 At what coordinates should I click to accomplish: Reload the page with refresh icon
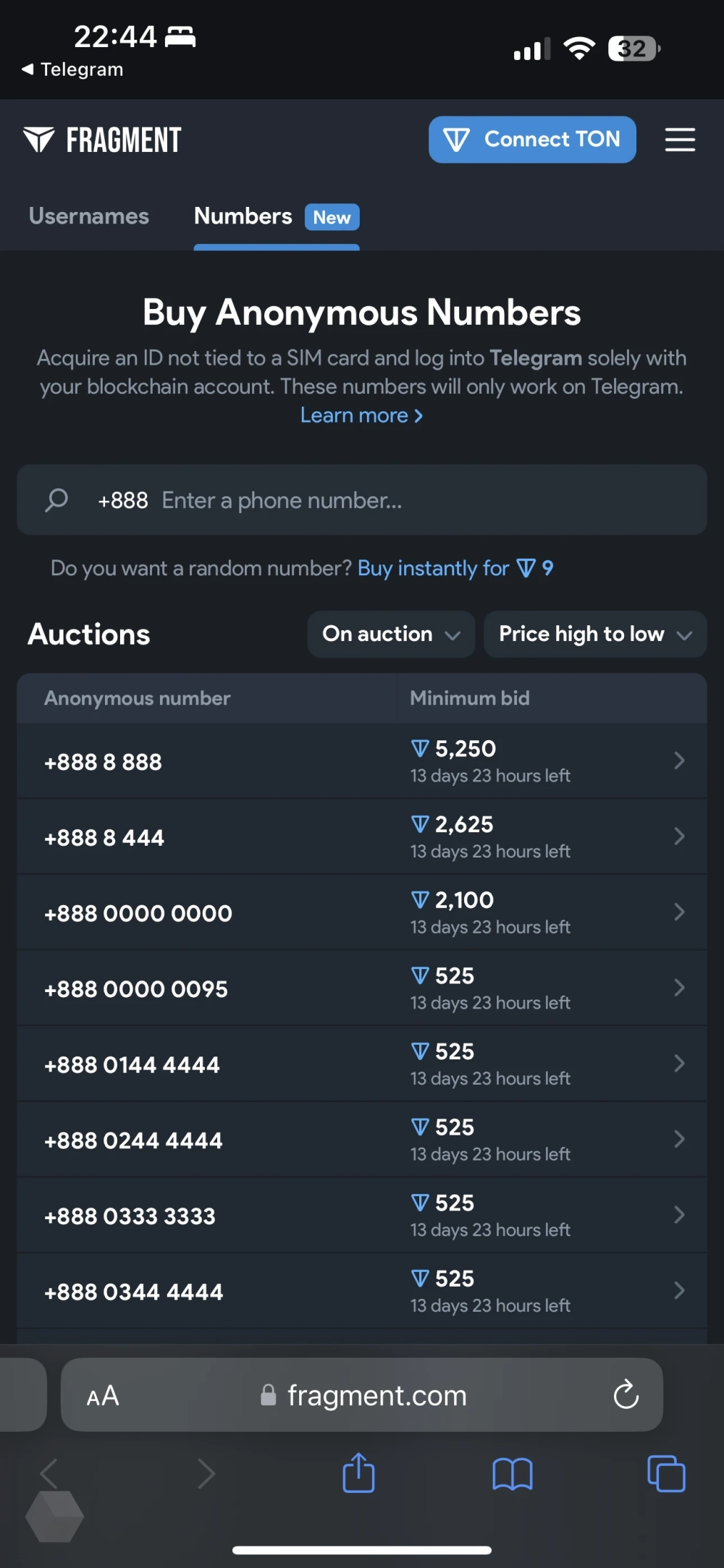tap(626, 1394)
